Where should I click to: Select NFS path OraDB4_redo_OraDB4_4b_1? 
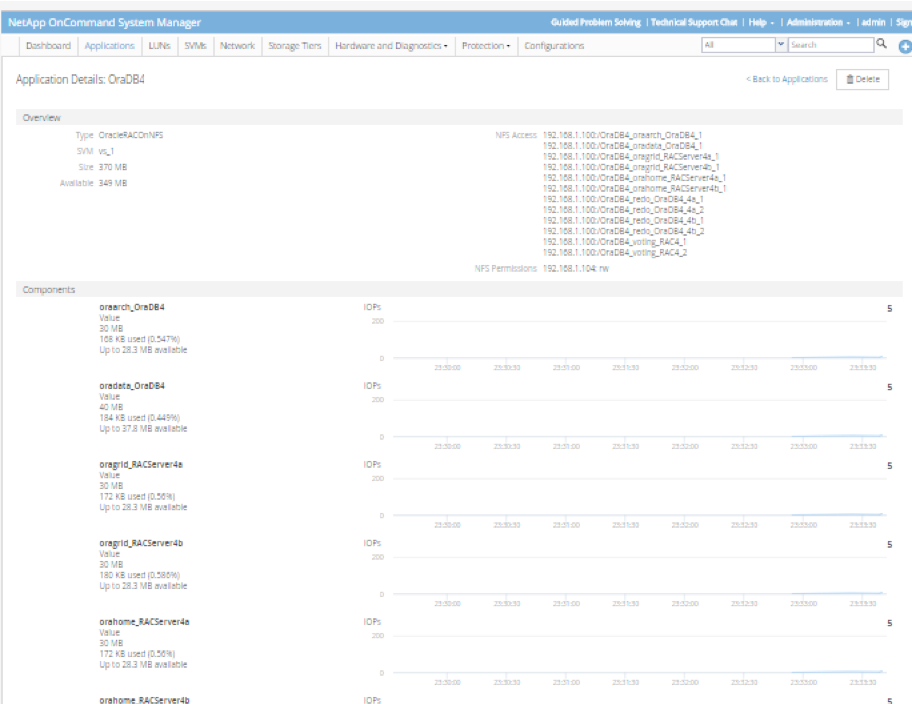[x=623, y=220]
